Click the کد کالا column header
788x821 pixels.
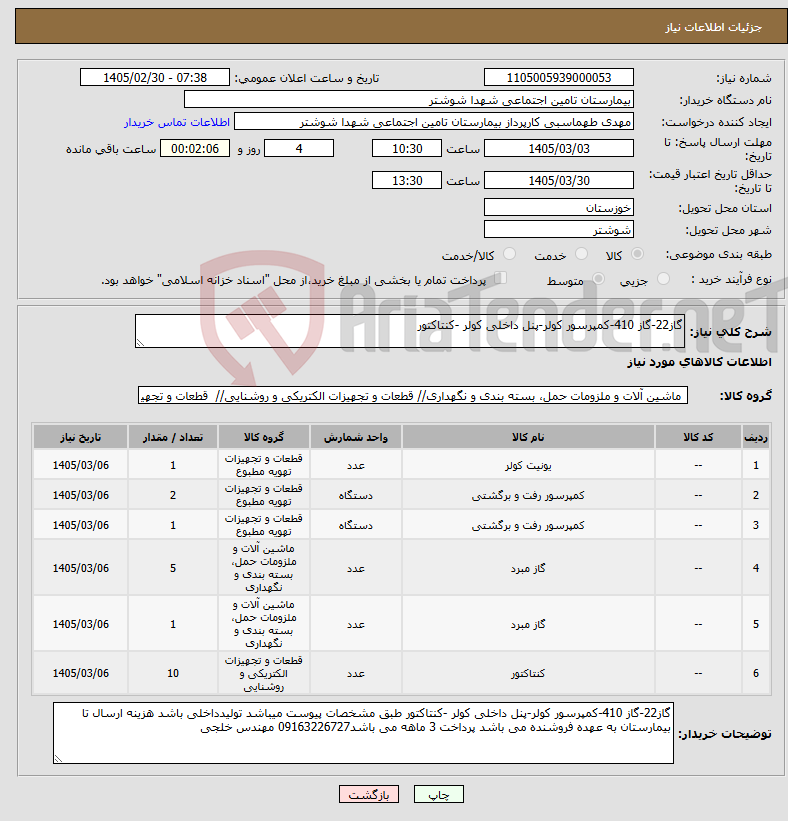[x=698, y=437]
